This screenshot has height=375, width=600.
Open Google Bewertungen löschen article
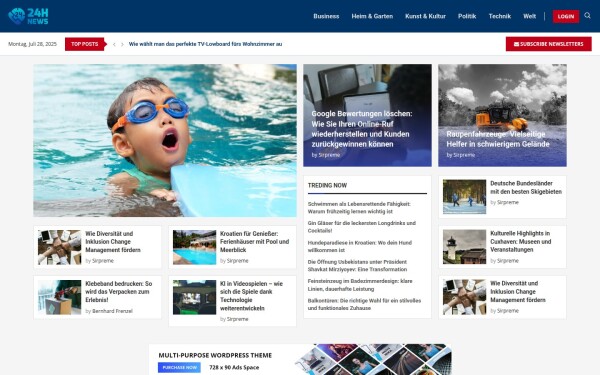(361, 129)
